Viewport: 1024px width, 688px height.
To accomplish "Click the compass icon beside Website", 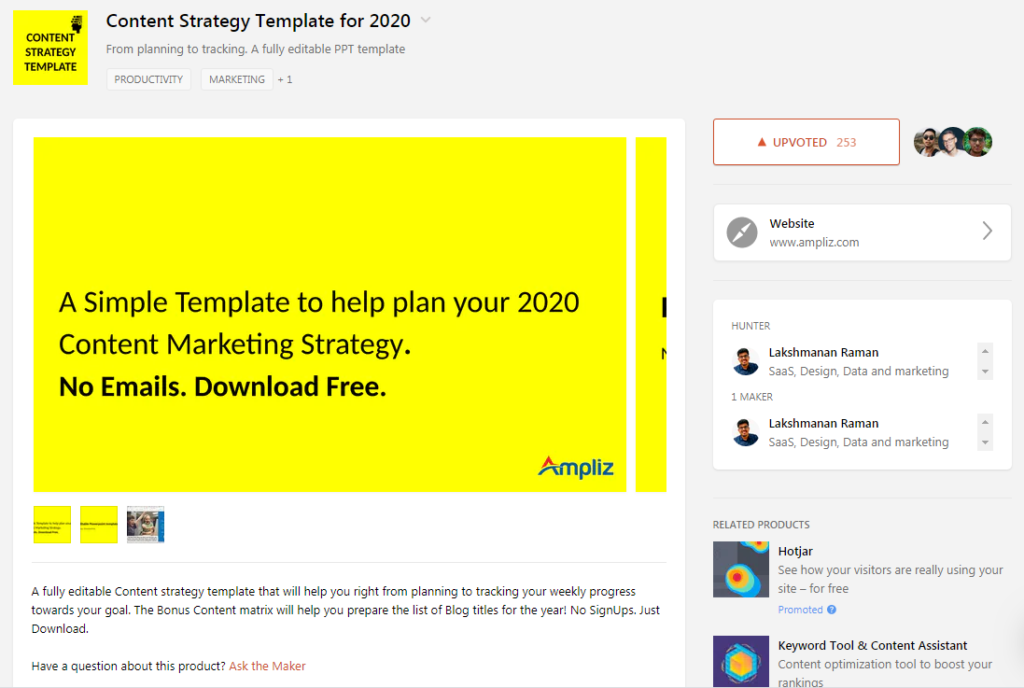I will pyautogui.click(x=742, y=232).
